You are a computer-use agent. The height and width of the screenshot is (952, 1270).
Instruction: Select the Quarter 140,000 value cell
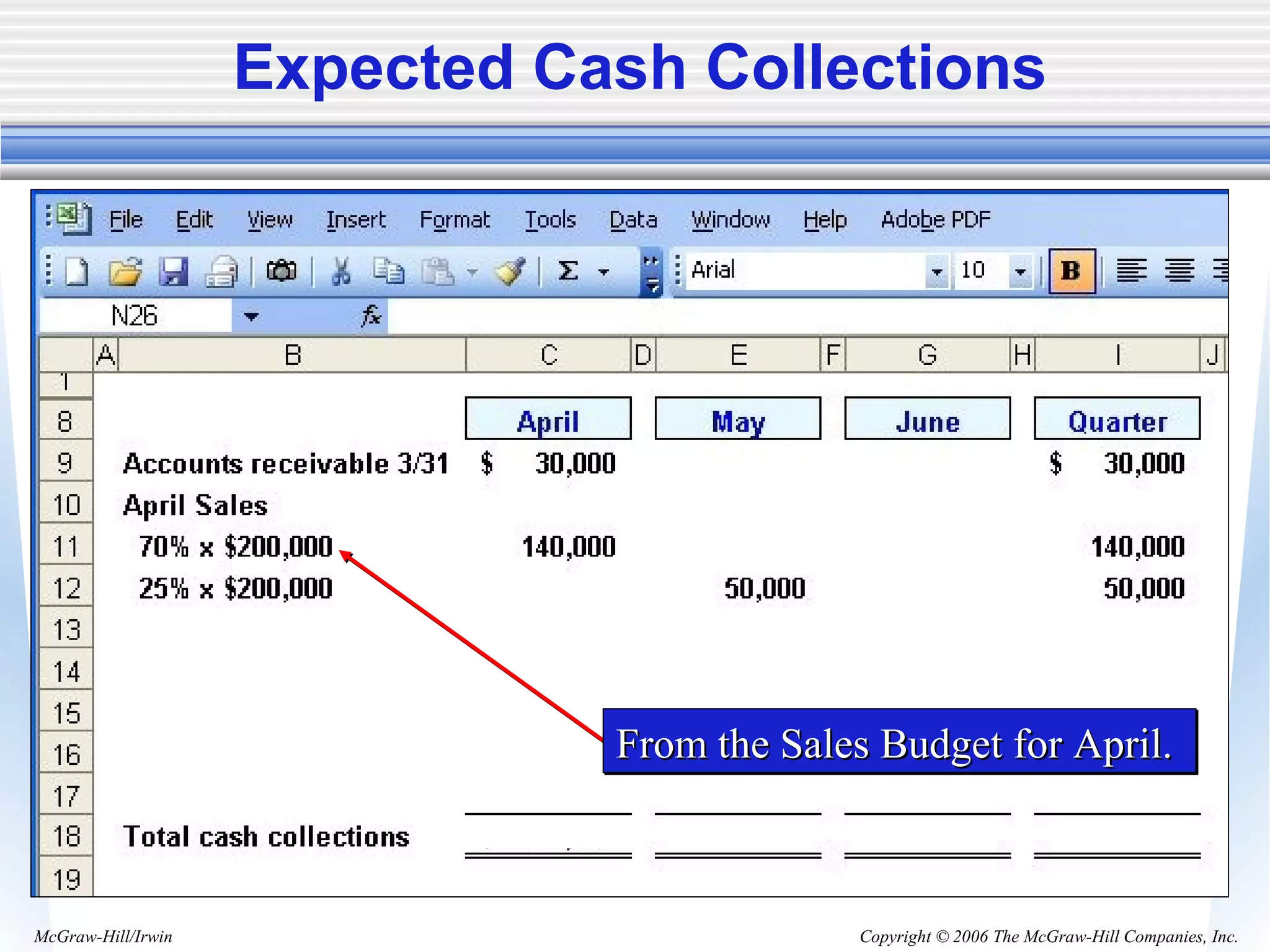click(1138, 547)
